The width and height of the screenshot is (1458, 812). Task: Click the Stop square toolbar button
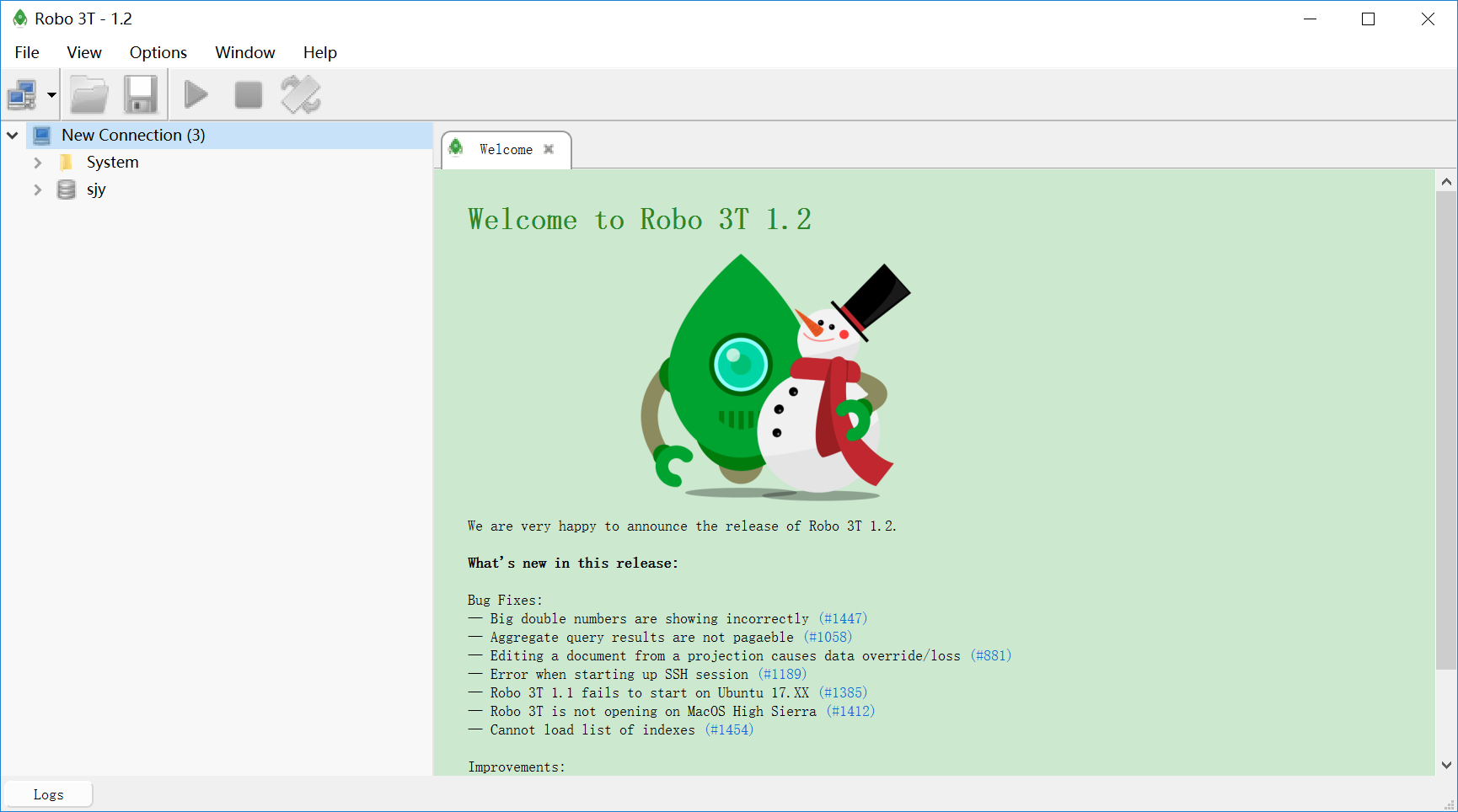(248, 95)
